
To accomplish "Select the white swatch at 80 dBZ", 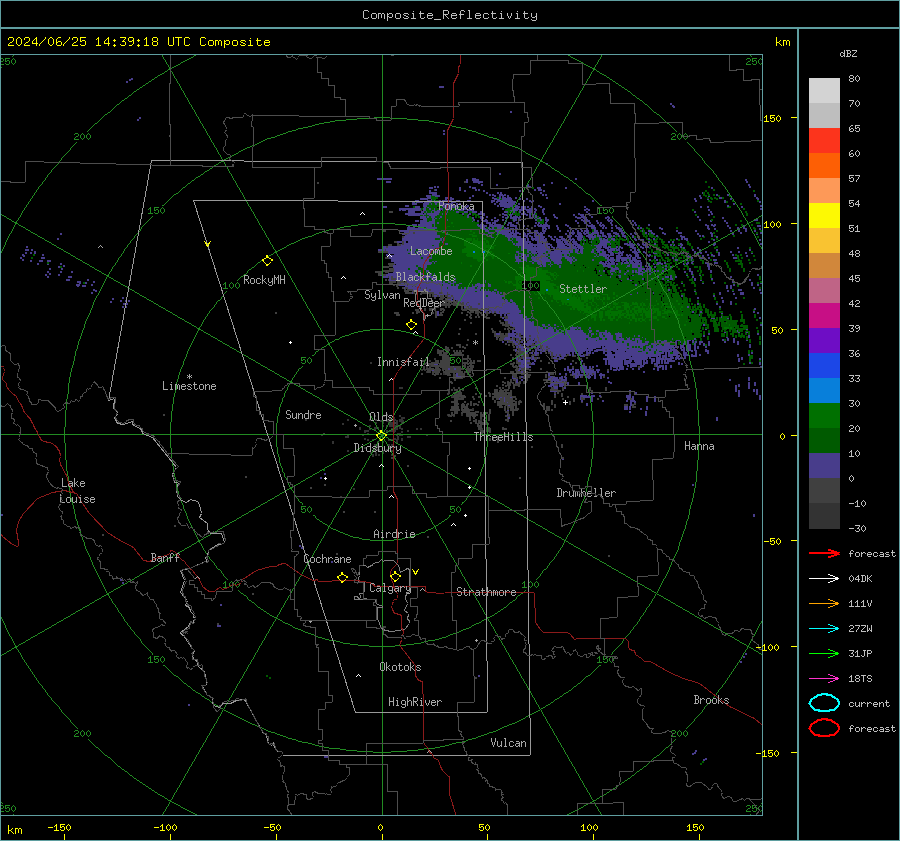I will click(824, 91).
